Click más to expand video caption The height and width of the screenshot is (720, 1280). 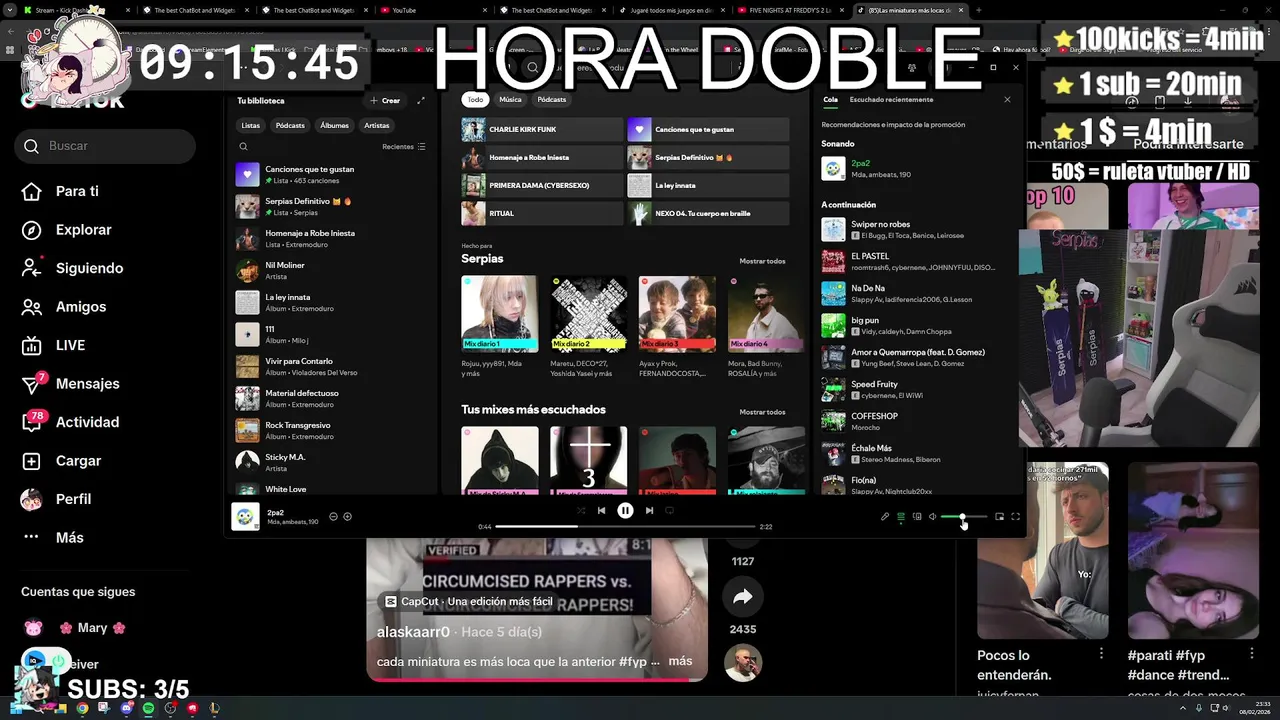click(x=680, y=661)
